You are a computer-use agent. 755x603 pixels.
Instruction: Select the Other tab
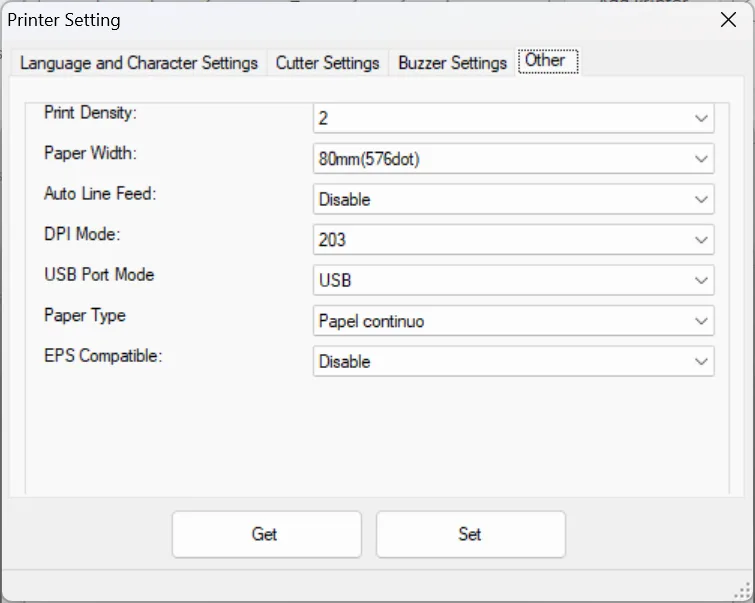tap(546, 60)
